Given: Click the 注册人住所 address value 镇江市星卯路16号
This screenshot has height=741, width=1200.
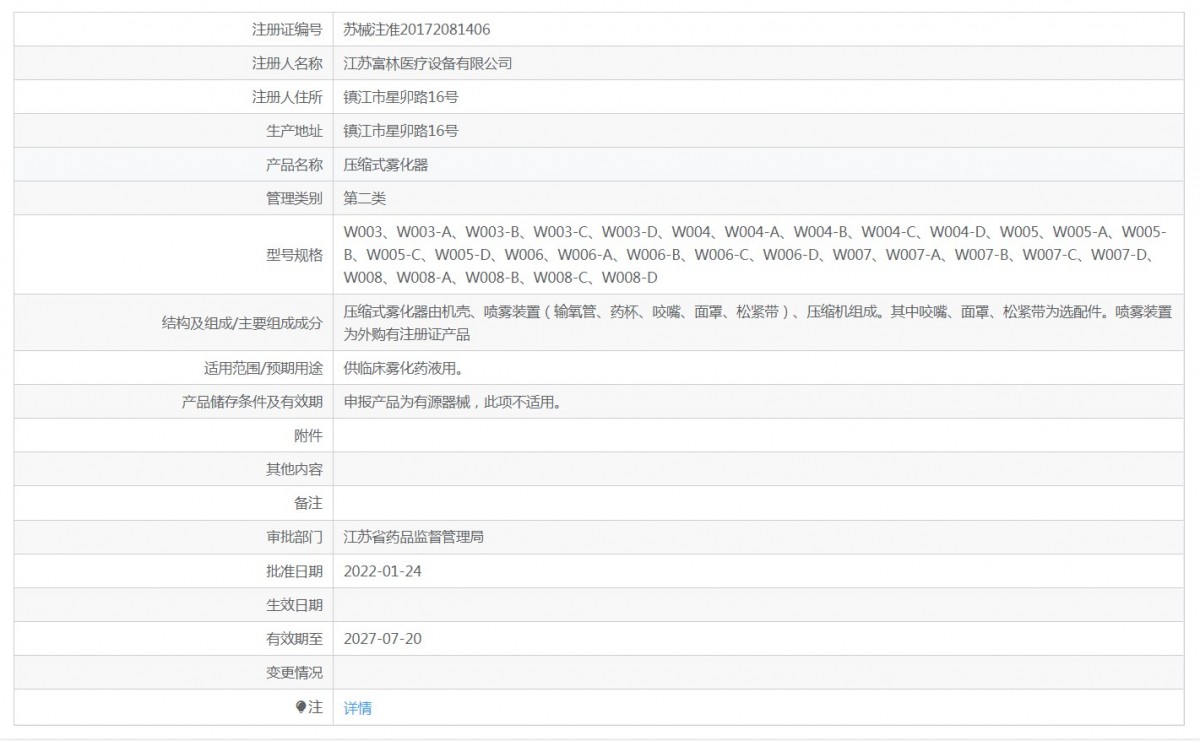Looking at the screenshot, I should pos(401,97).
